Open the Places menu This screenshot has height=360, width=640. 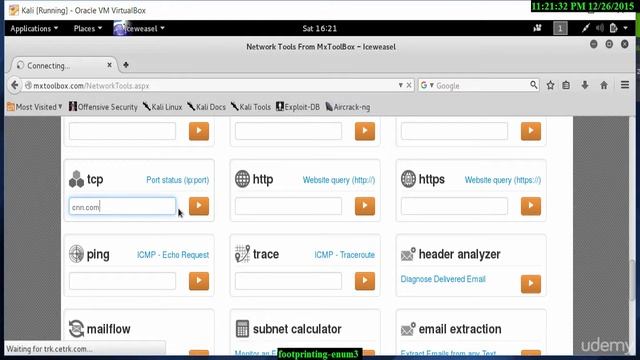pos(88,28)
